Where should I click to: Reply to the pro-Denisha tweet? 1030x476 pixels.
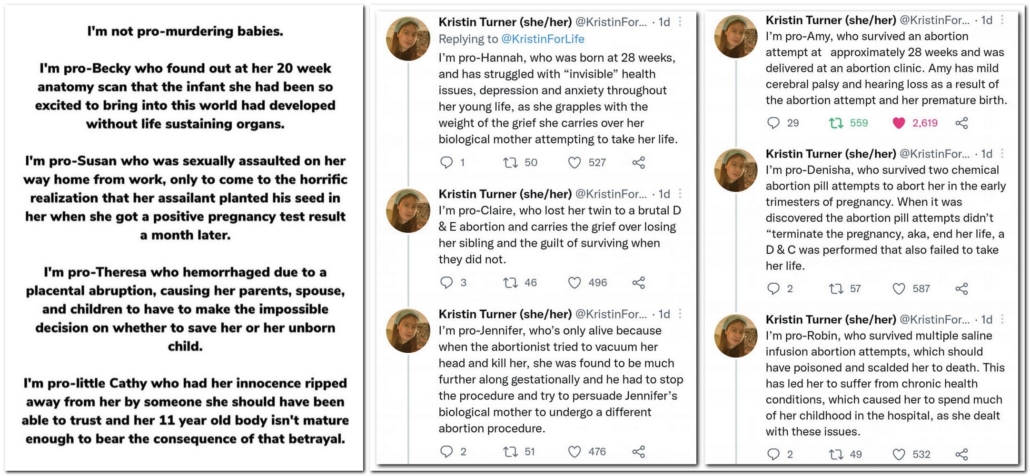(x=773, y=289)
